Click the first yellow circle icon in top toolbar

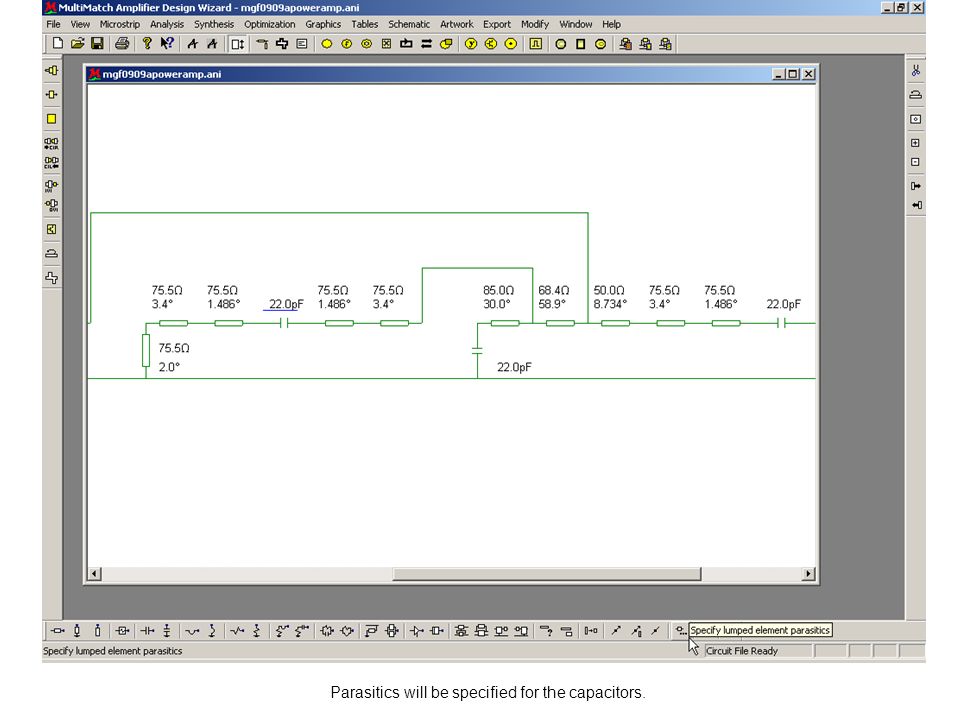[x=326, y=43]
